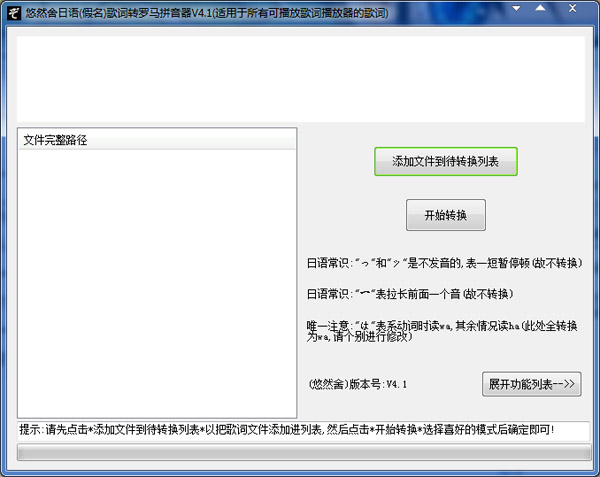Click the 日语常识 note about "ー" long vowel

tap(410, 294)
